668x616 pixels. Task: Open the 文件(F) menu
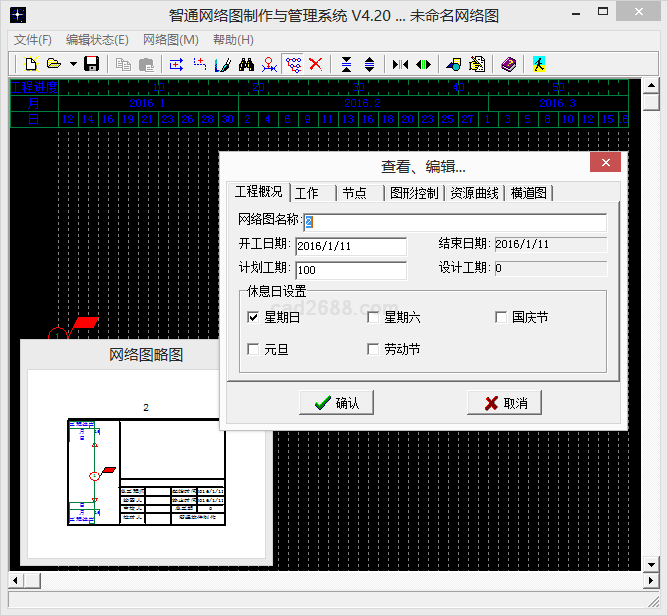tap(33, 40)
